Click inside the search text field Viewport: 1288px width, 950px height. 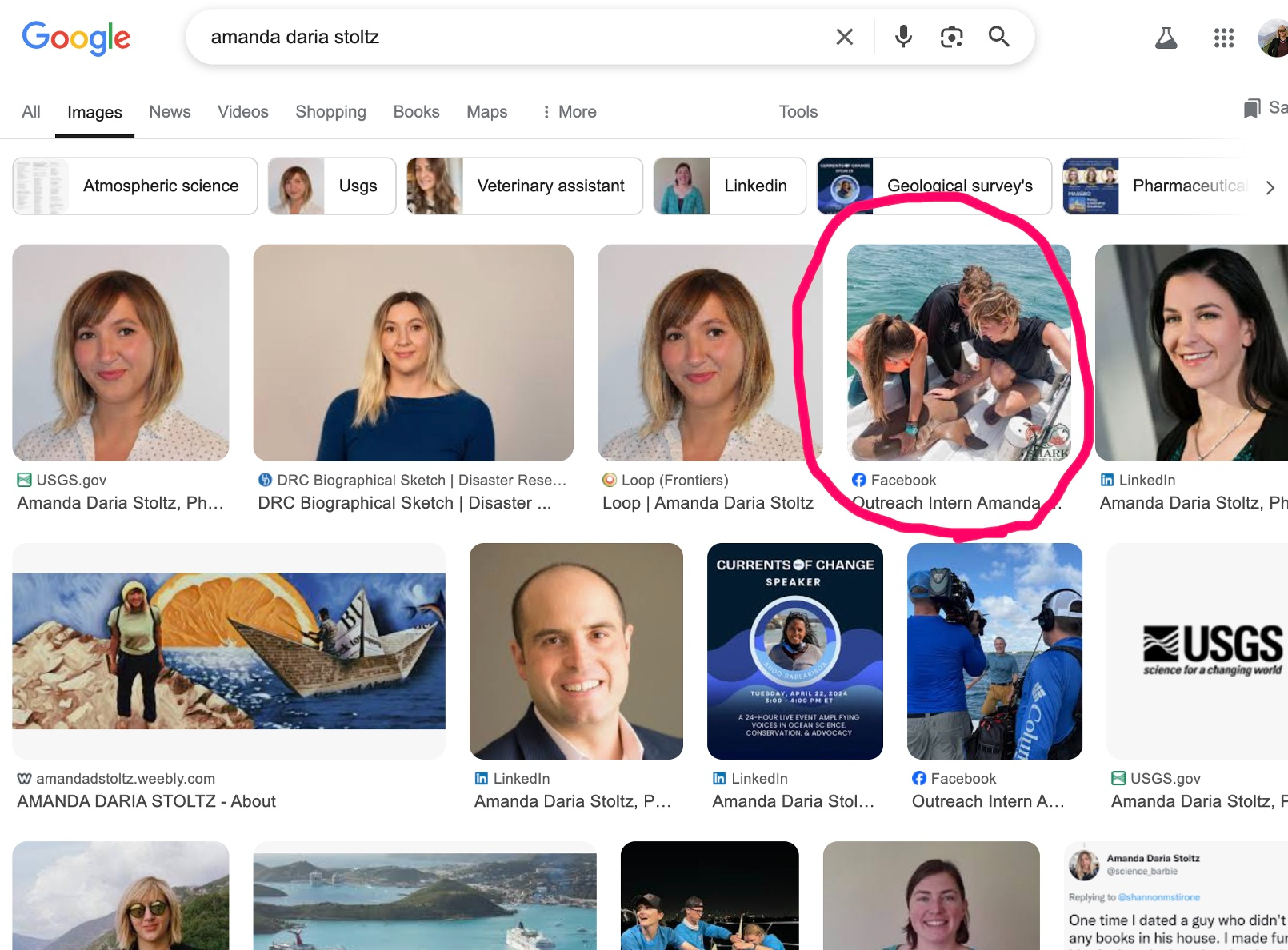(512, 37)
